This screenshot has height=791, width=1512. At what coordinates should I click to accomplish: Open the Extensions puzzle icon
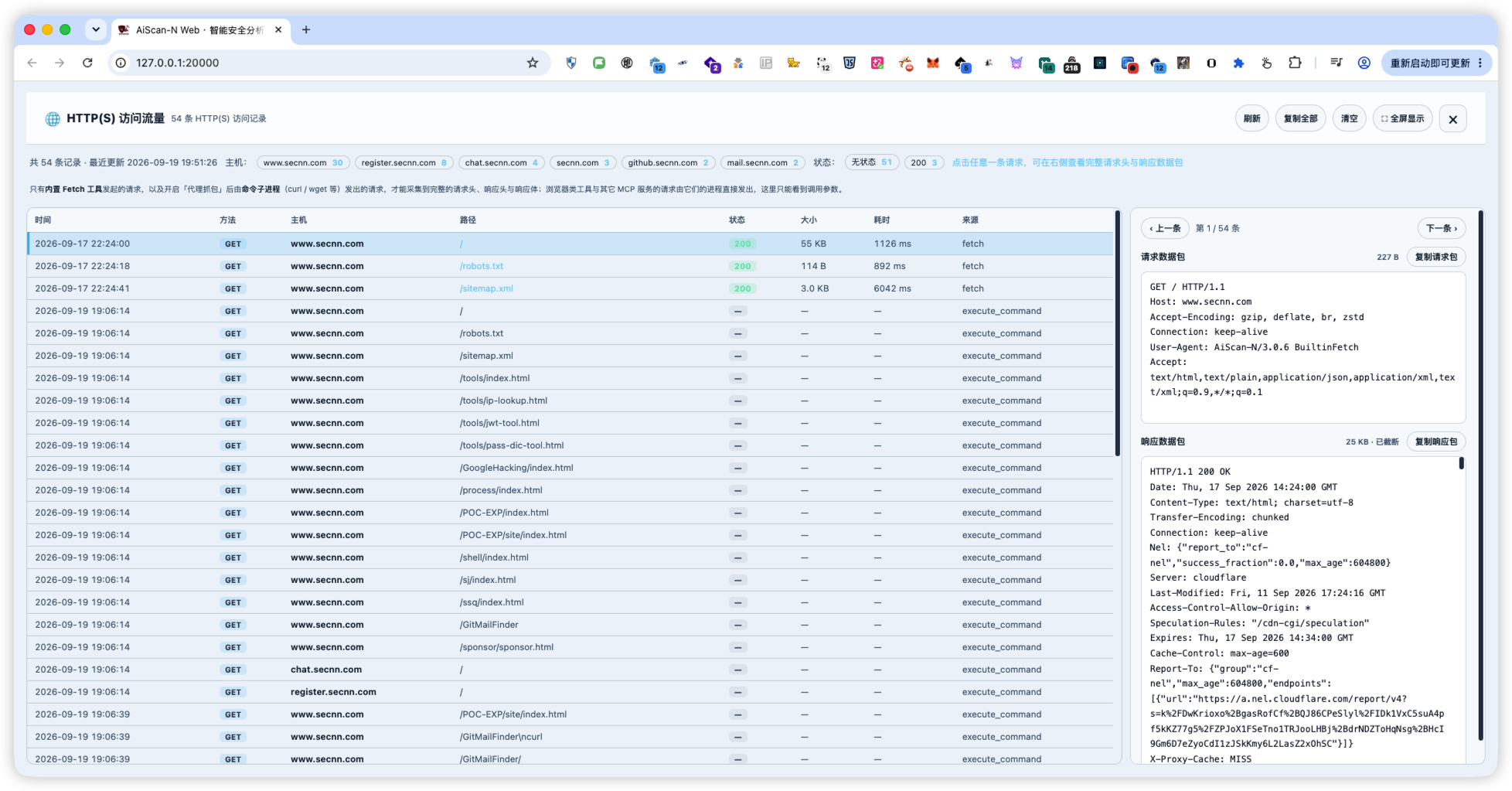tap(1295, 63)
